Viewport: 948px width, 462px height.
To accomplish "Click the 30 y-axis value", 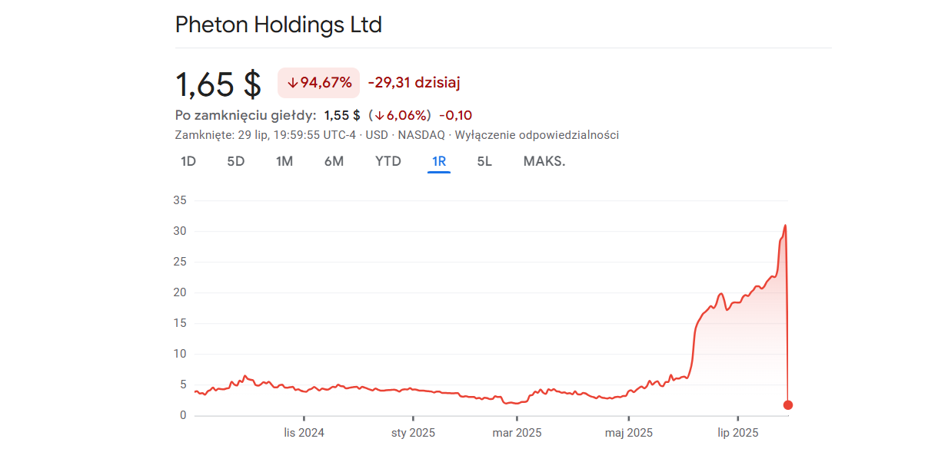I will tap(180, 232).
